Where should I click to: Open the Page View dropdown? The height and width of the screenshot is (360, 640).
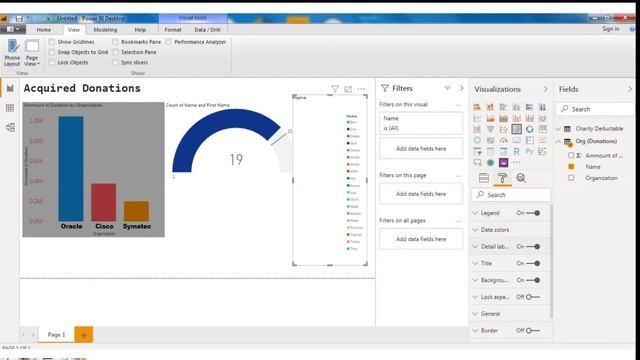click(x=32, y=53)
